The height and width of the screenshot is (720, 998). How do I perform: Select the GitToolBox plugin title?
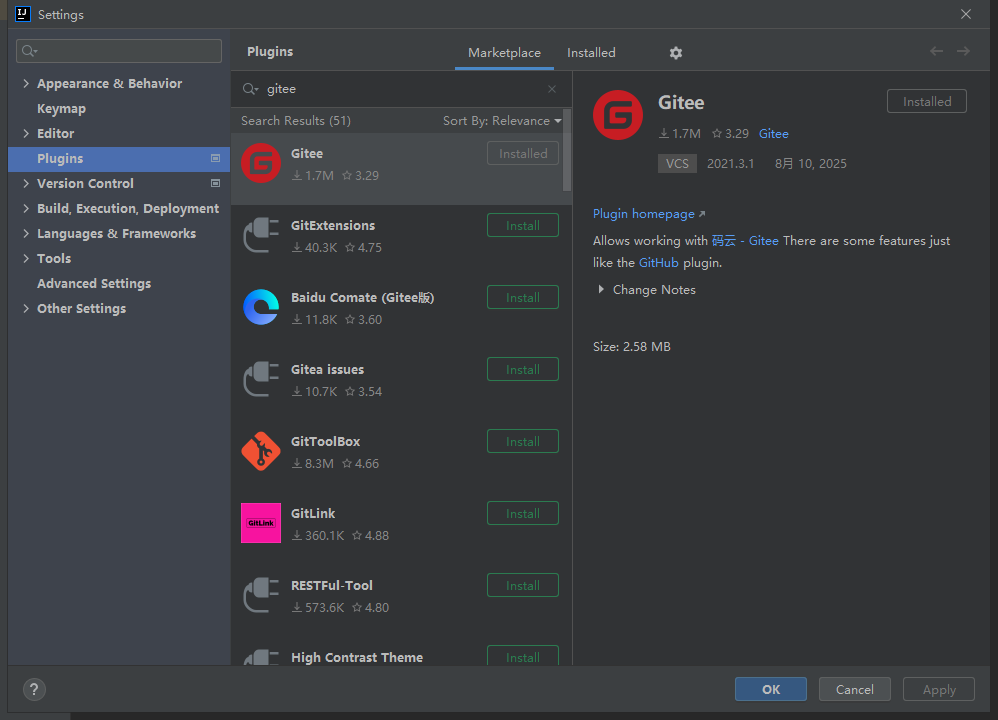[325, 441]
